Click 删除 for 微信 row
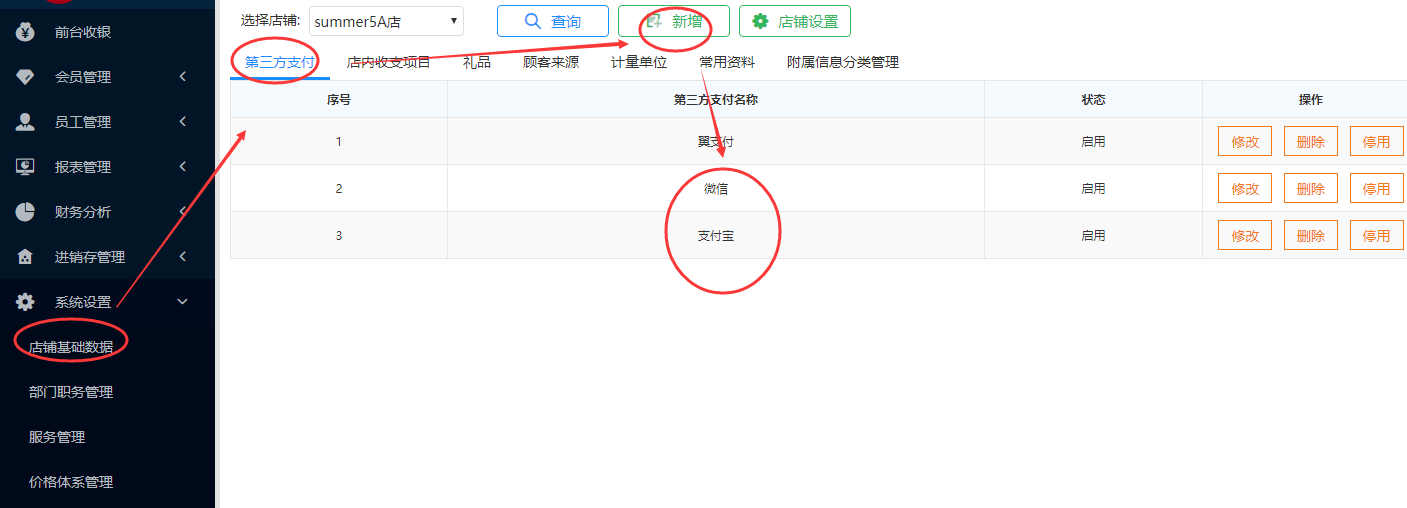1407x508 pixels. coord(1311,188)
